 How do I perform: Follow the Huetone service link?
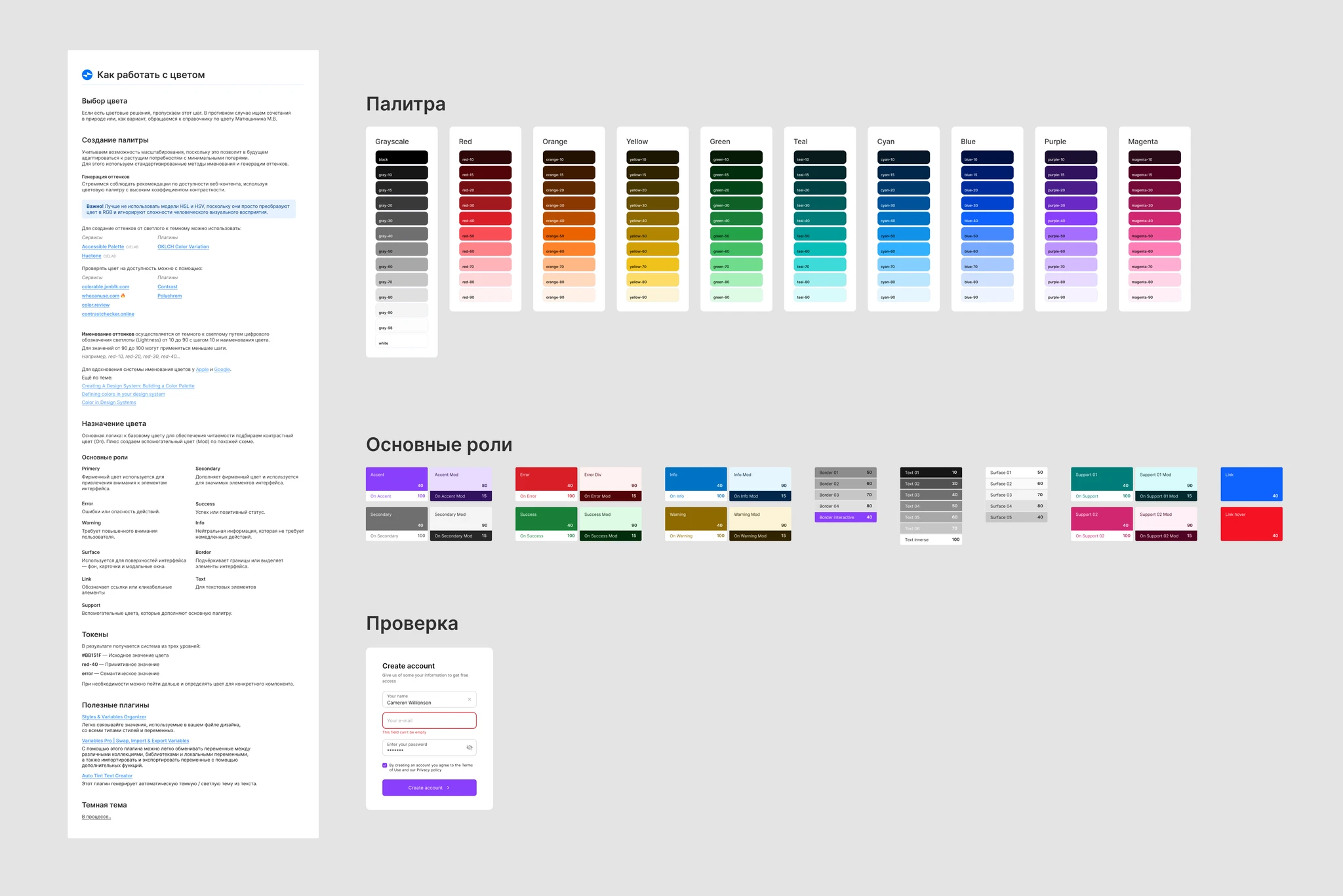click(x=92, y=256)
